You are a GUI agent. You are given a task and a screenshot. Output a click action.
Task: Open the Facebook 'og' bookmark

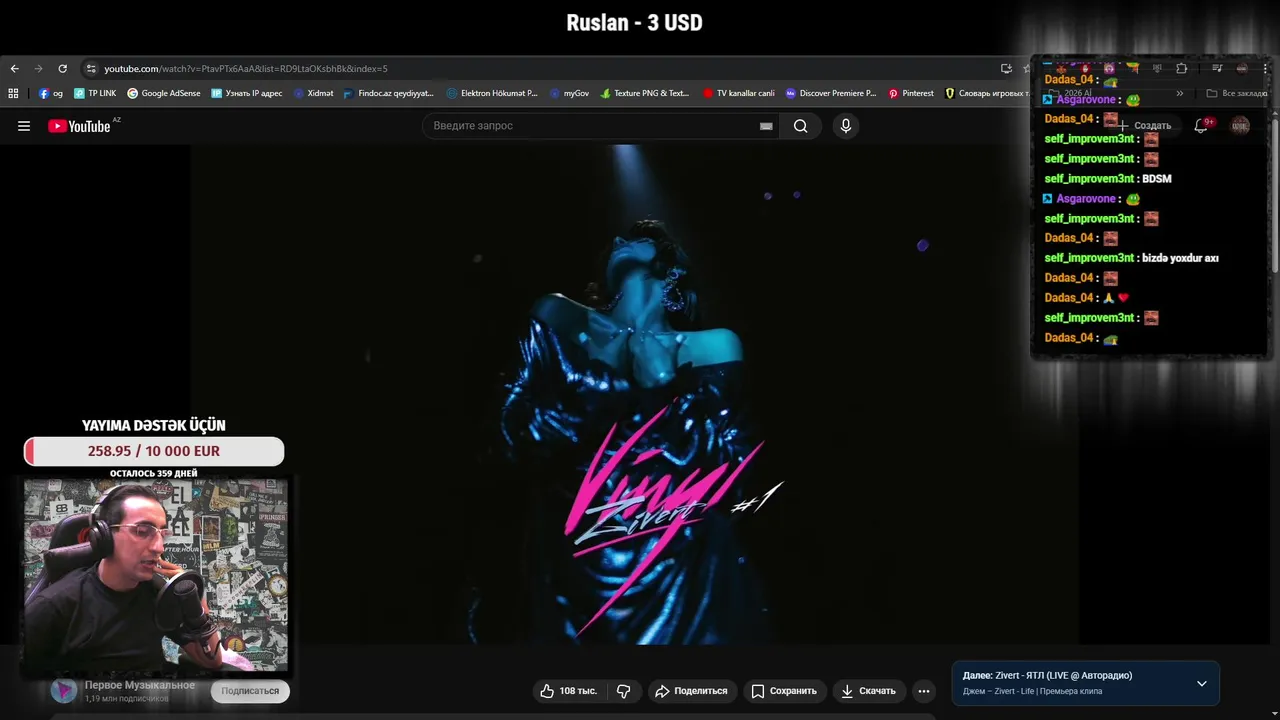pyautogui.click(x=51, y=93)
